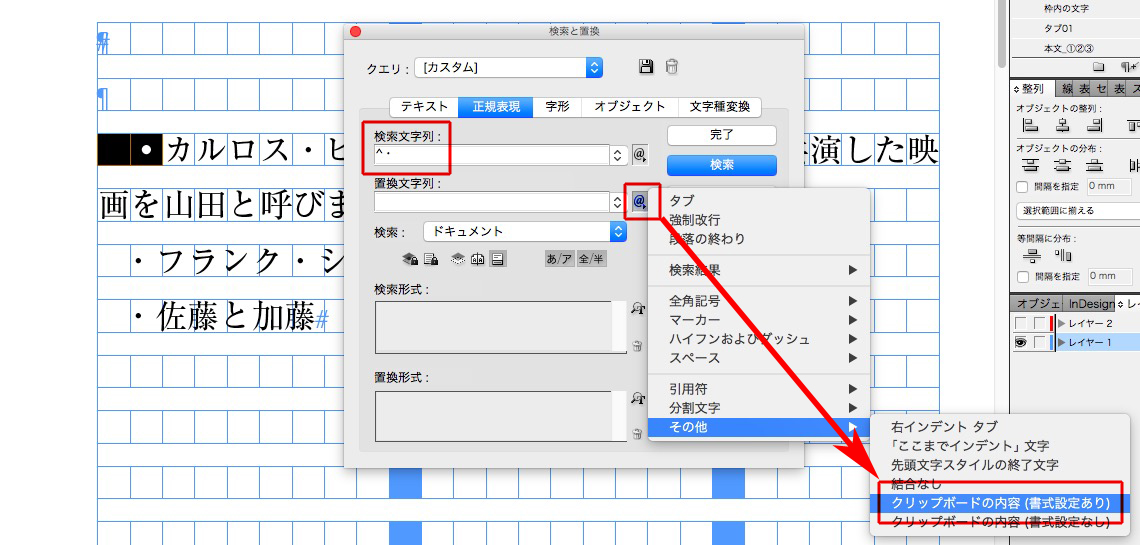Choose クリップボードの内容 (書式設定あり) menu item
Image resolution: width=1140 pixels, height=545 pixels.
tap(1000, 503)
